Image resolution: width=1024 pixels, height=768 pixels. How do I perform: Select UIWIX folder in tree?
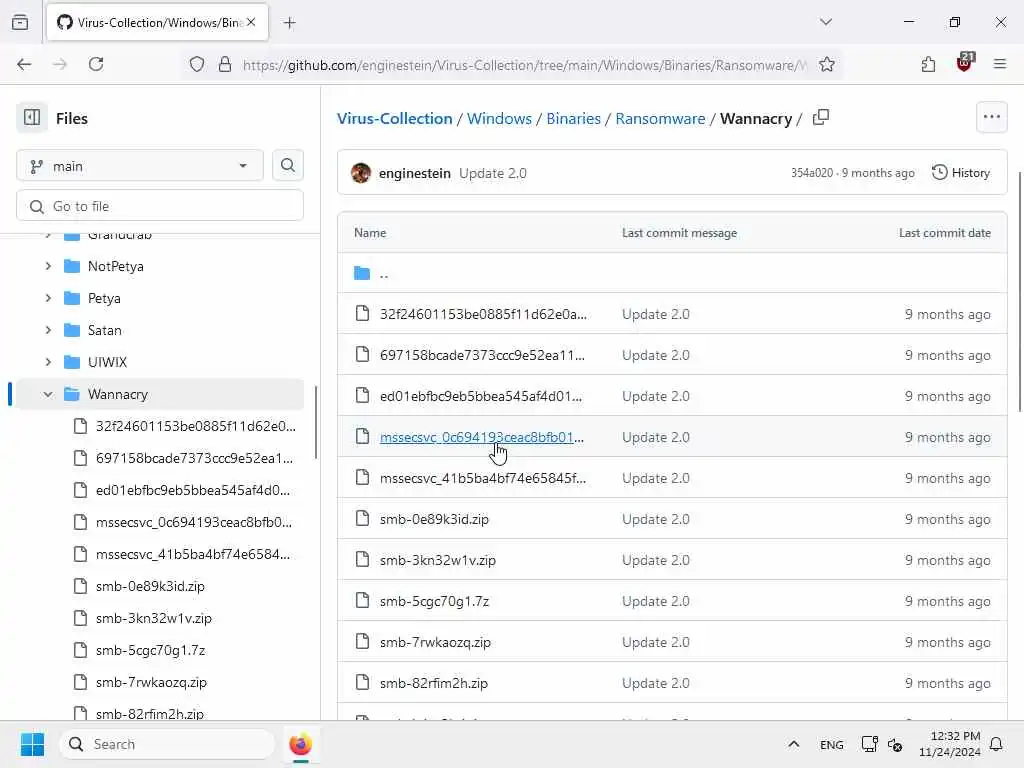pyautogui.click(x=107, y=362)
